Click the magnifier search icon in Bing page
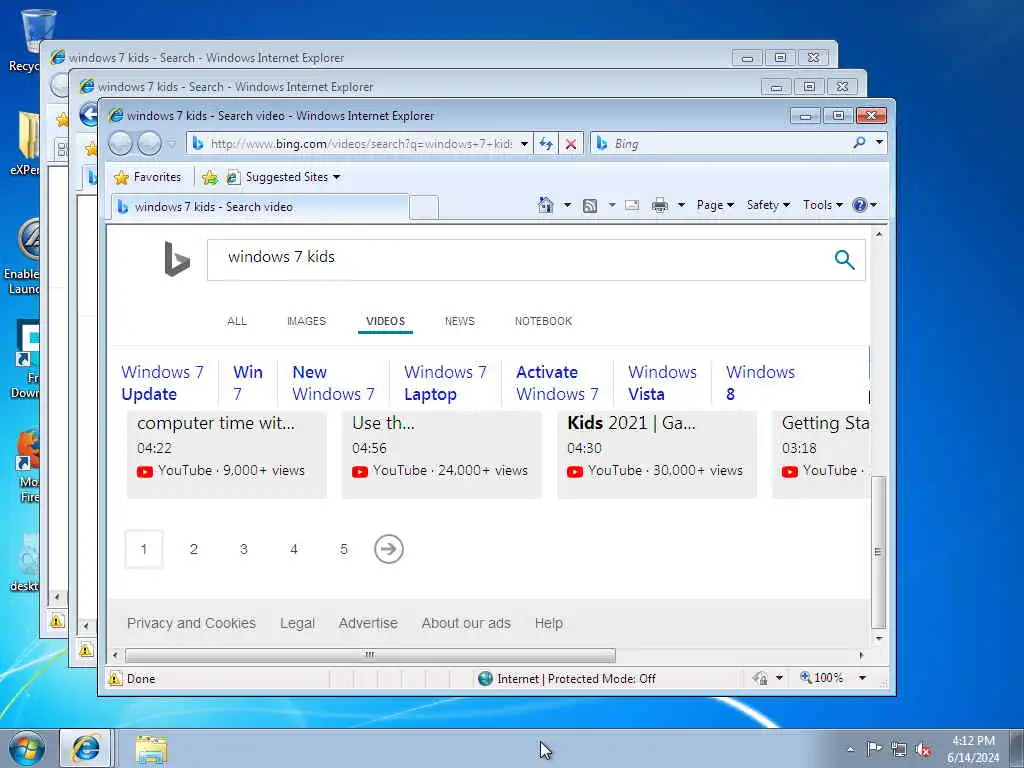The image size is (1024, 768). tap(844, 260)
